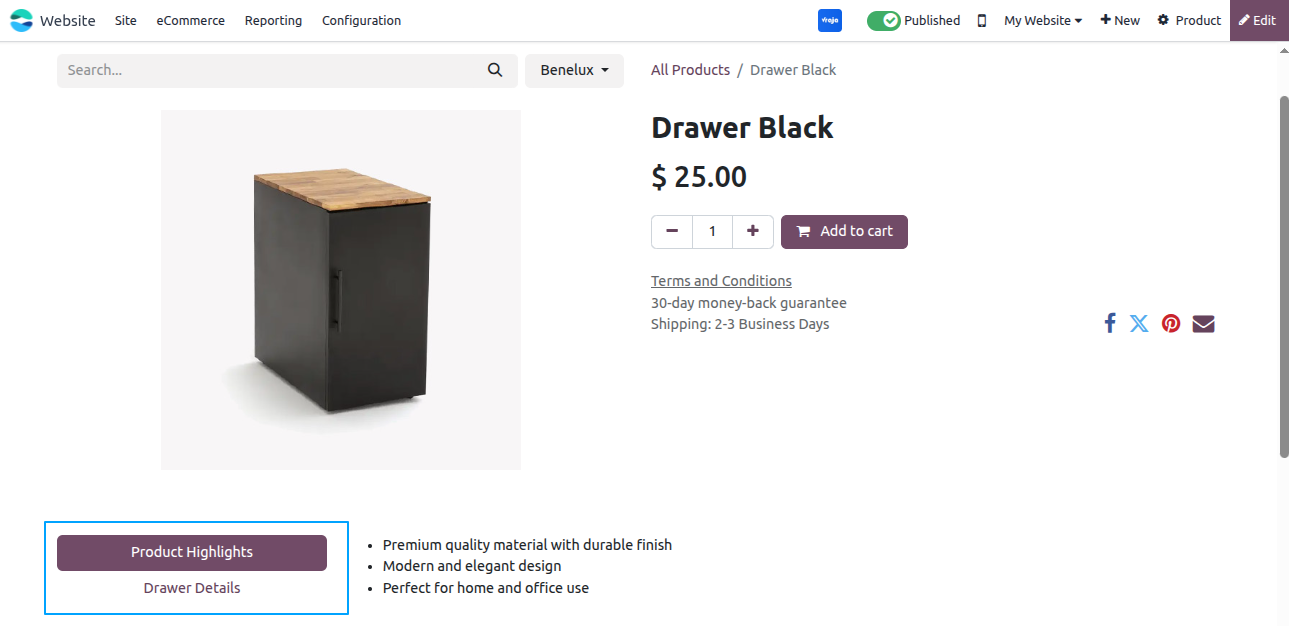Decrease quantity with minus button
This screenshot has width=1289, height=626.
(672, 231)
